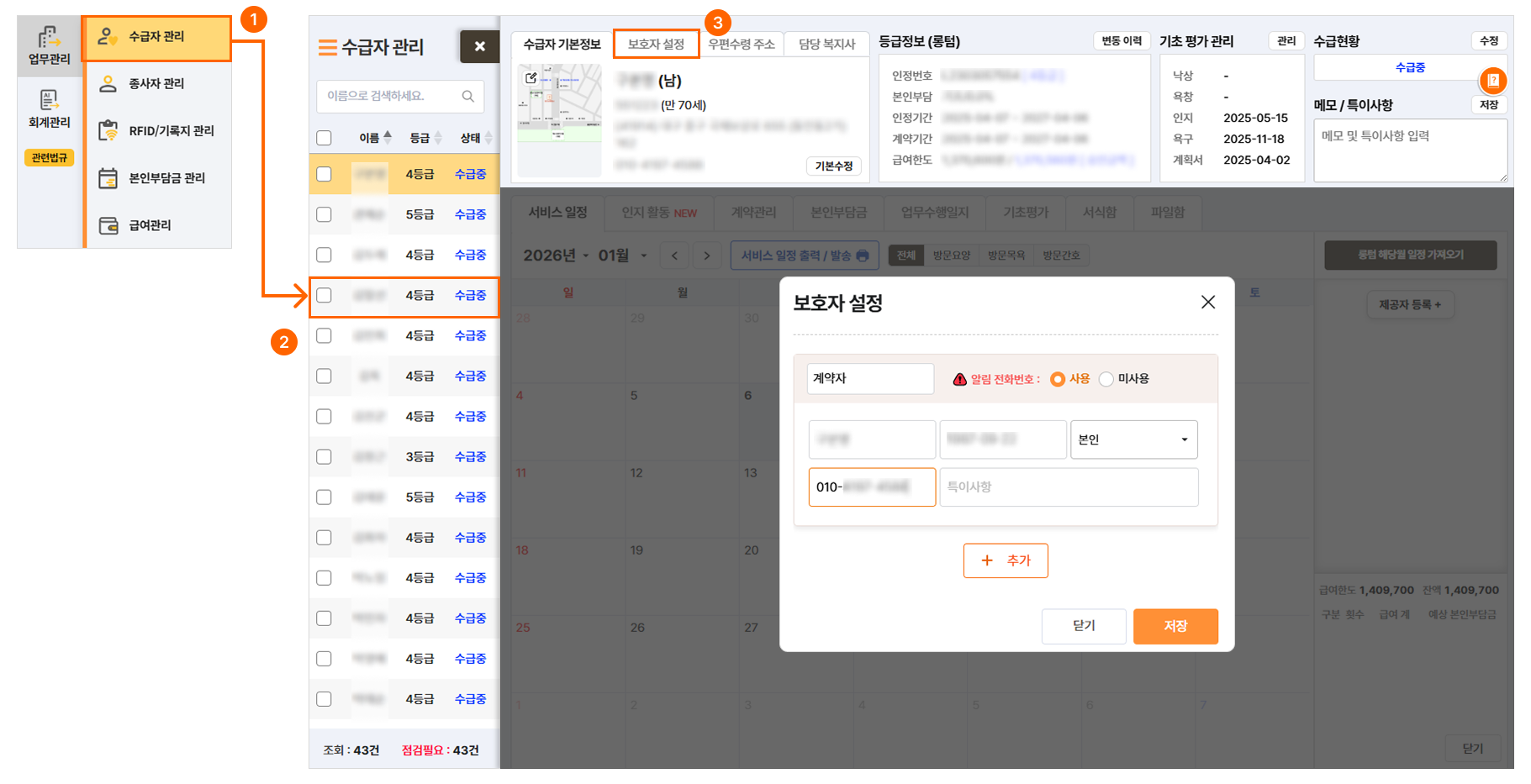Select the 미사용 radio button
This screenshot has height=784, width=1531.
coord(1106,379)
